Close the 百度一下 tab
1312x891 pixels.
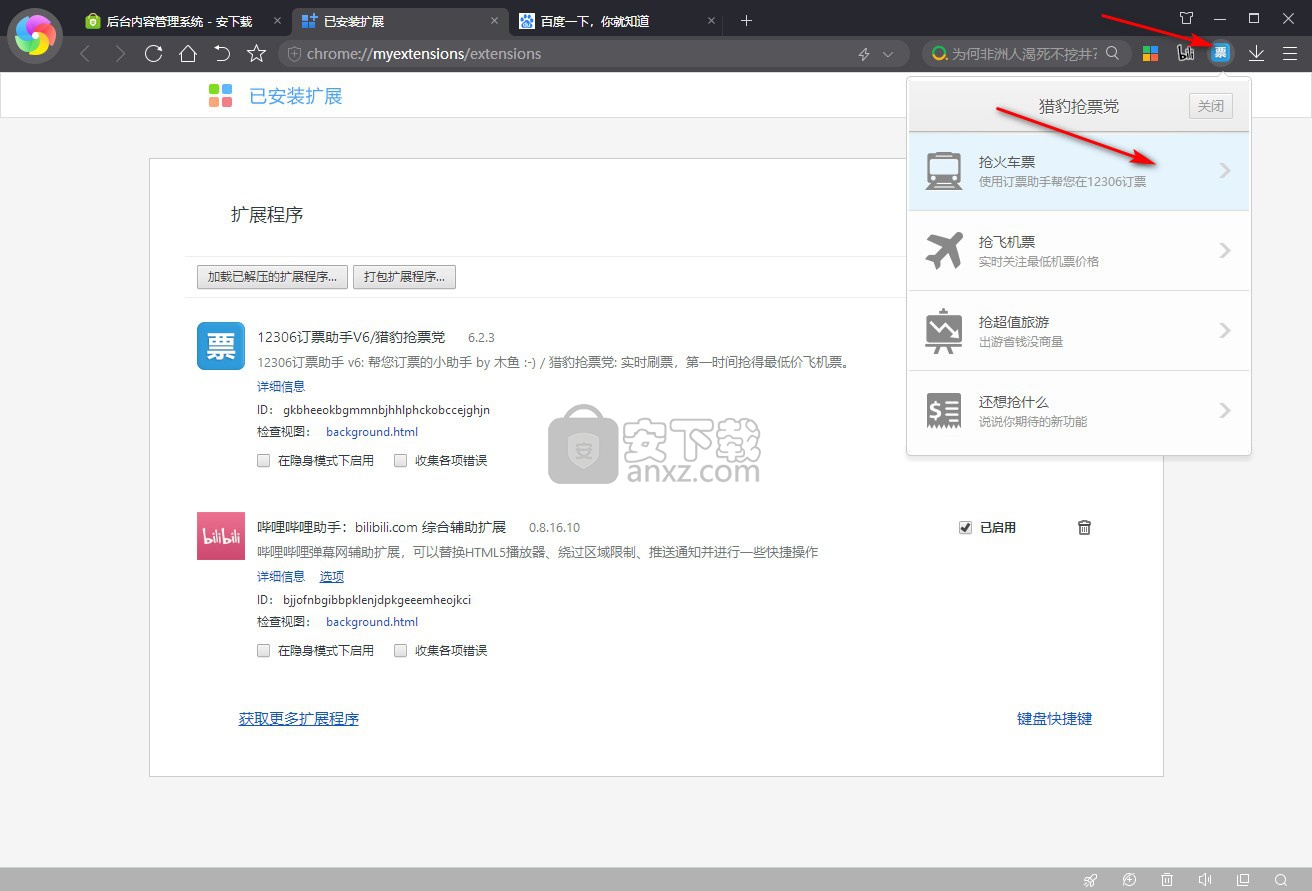pos(711,20)
